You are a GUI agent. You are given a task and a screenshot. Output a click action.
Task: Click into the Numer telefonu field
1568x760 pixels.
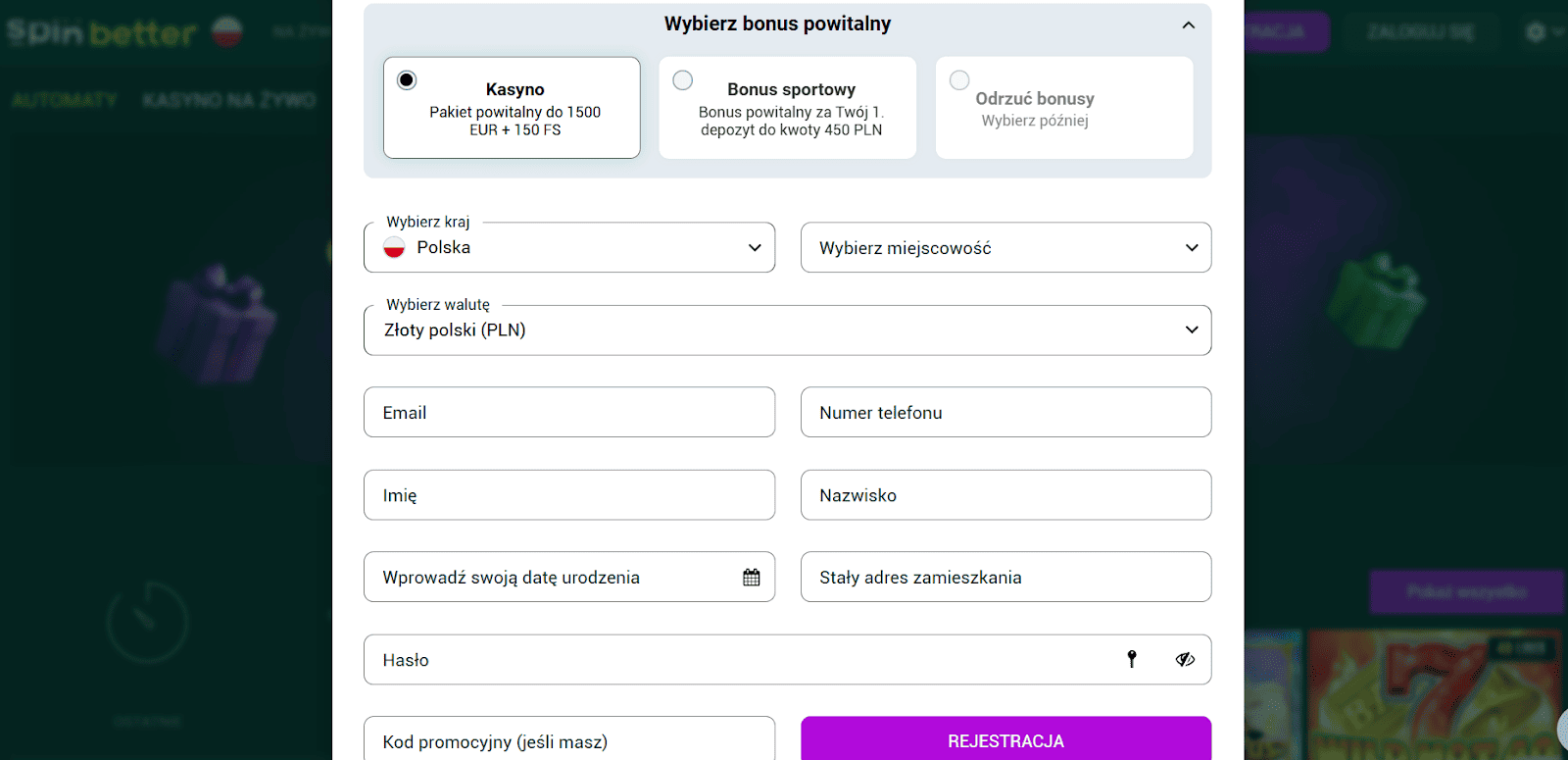(x=1005, y=413)
